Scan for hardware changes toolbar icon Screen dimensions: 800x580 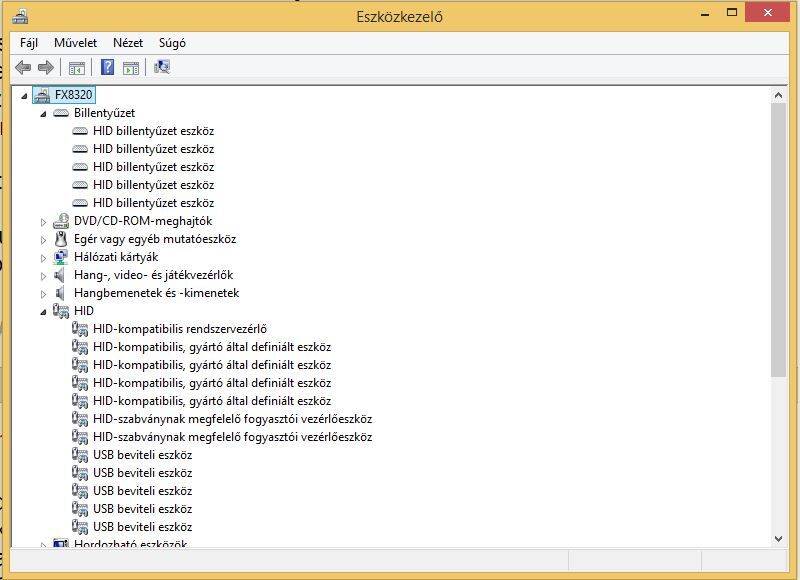[x=162, y=67]
